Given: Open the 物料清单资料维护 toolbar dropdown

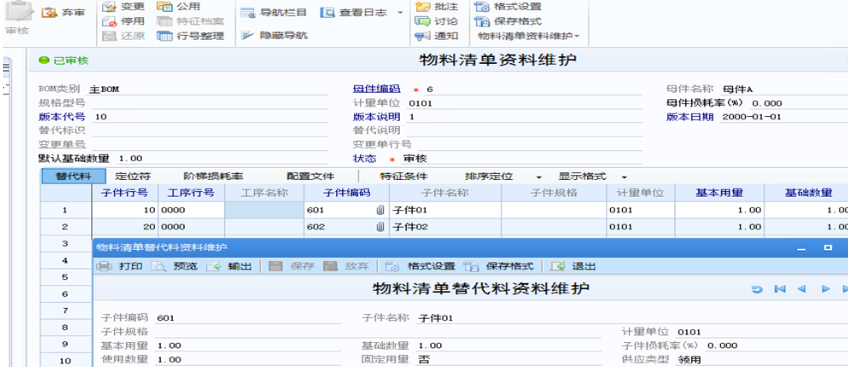Looking at the screenshot, I should pyautogui.click(x=529, y=36).
